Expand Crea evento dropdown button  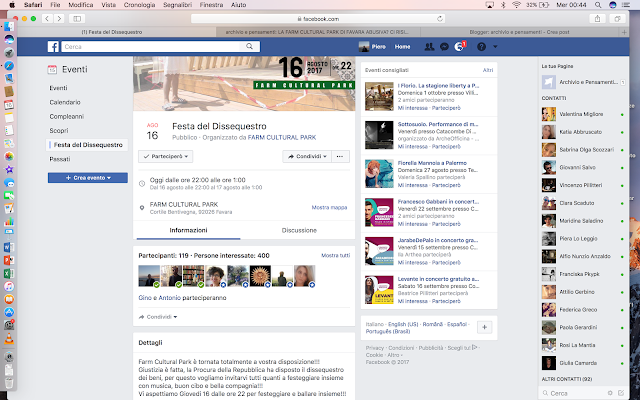click(88, 178)
